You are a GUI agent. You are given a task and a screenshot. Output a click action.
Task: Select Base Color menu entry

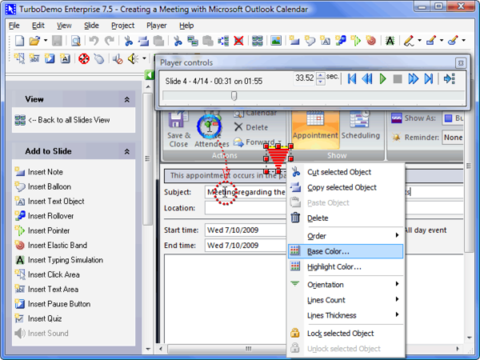point(345,251)
